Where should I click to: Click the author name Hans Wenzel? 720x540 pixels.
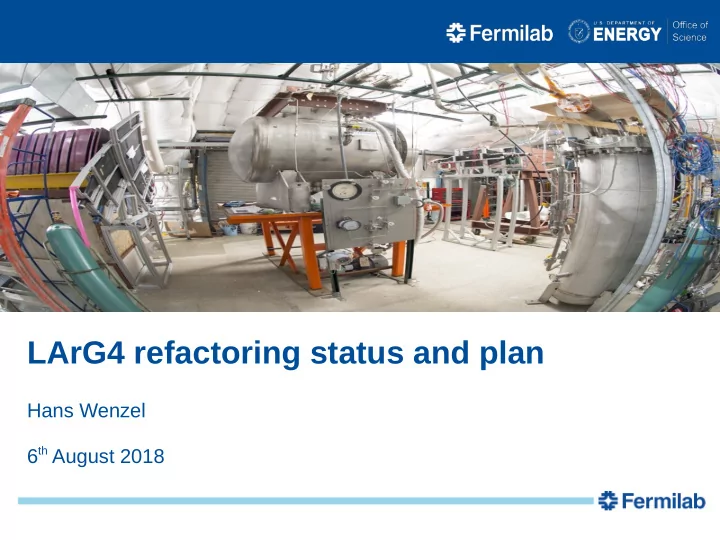[86, 411]
